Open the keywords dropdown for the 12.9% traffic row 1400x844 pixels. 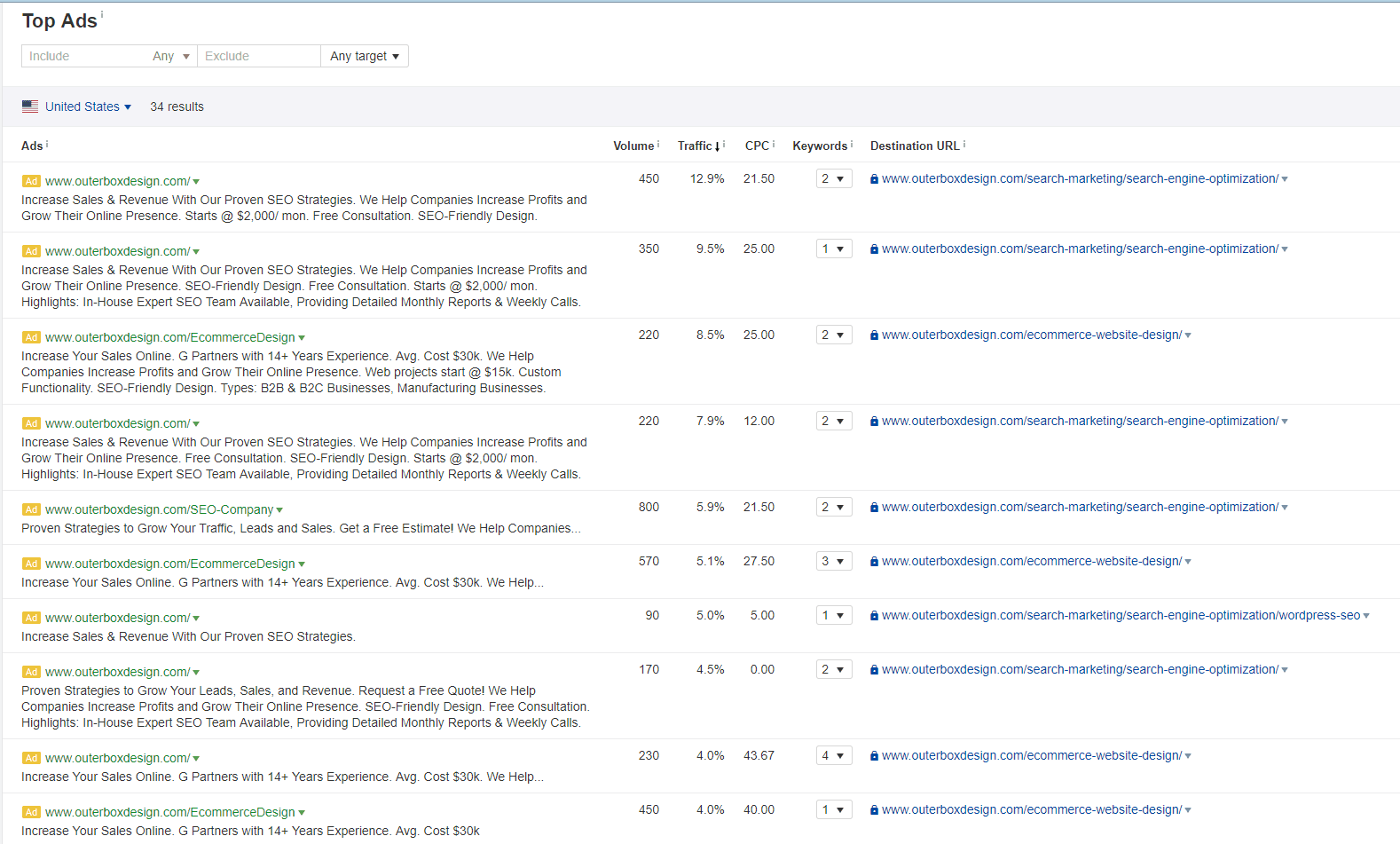click(834, 178)
